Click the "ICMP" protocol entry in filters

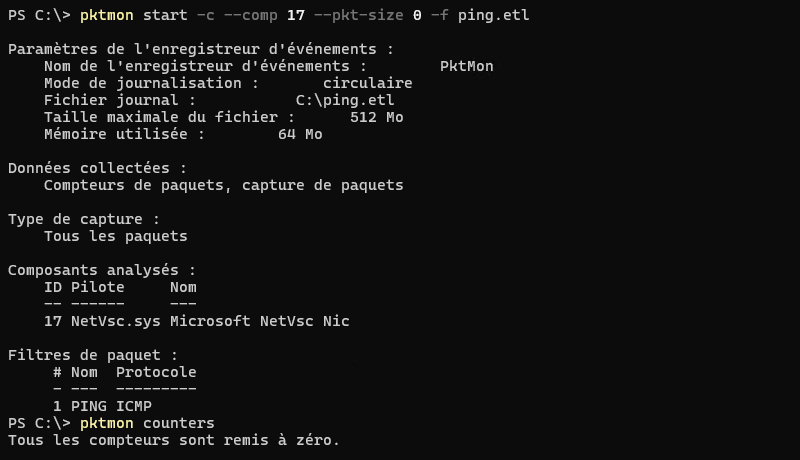pos(133,406)
